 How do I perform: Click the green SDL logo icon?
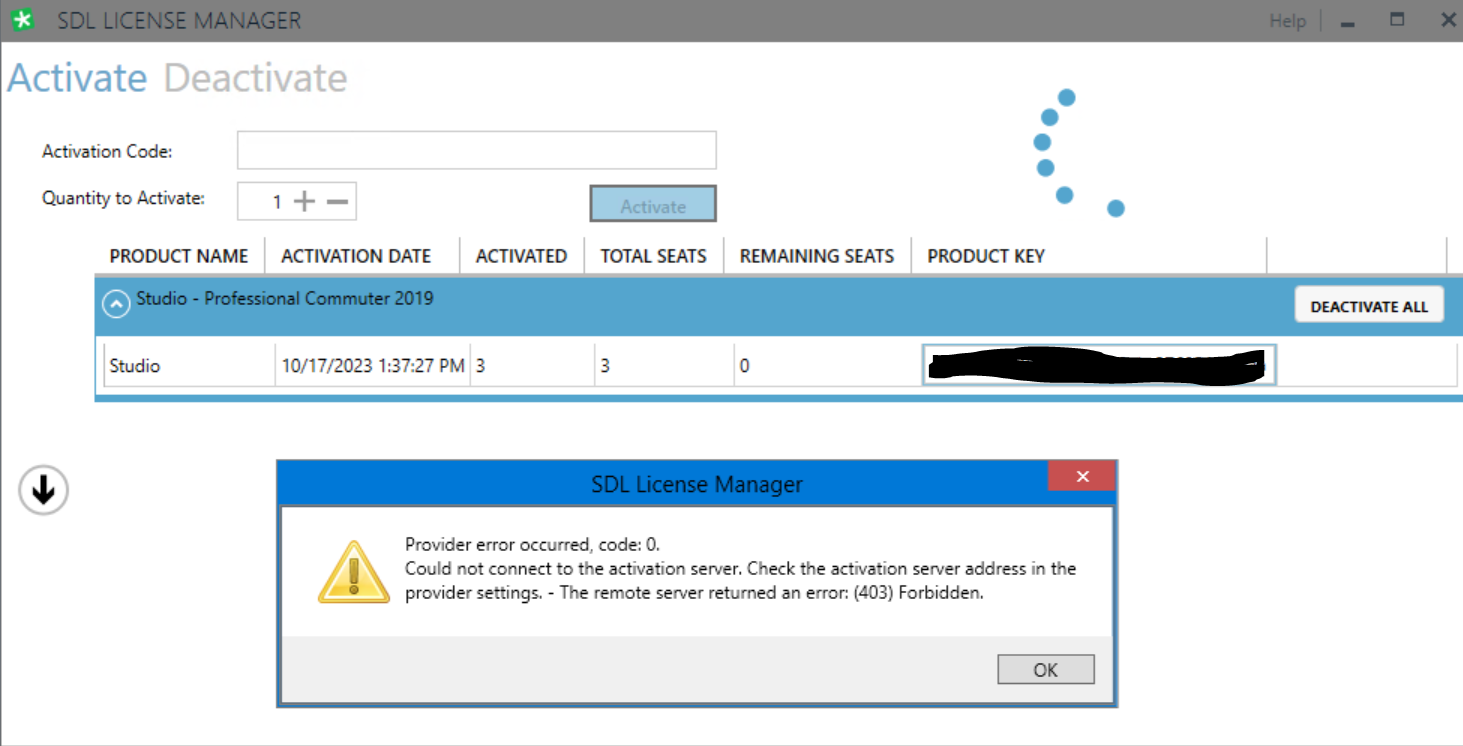[x=22, y=20]
